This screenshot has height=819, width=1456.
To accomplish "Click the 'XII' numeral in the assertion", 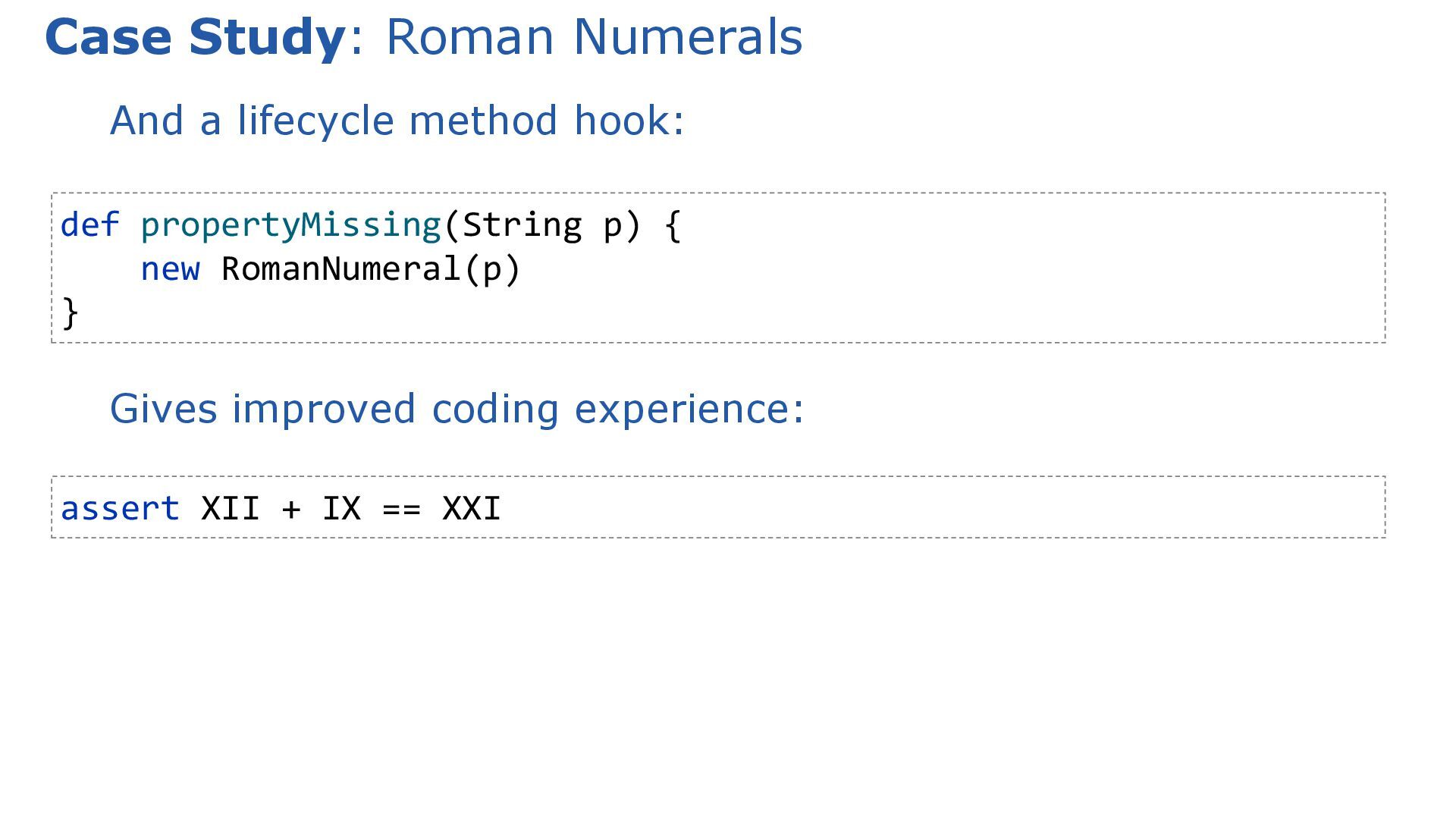I will point(230,508).
